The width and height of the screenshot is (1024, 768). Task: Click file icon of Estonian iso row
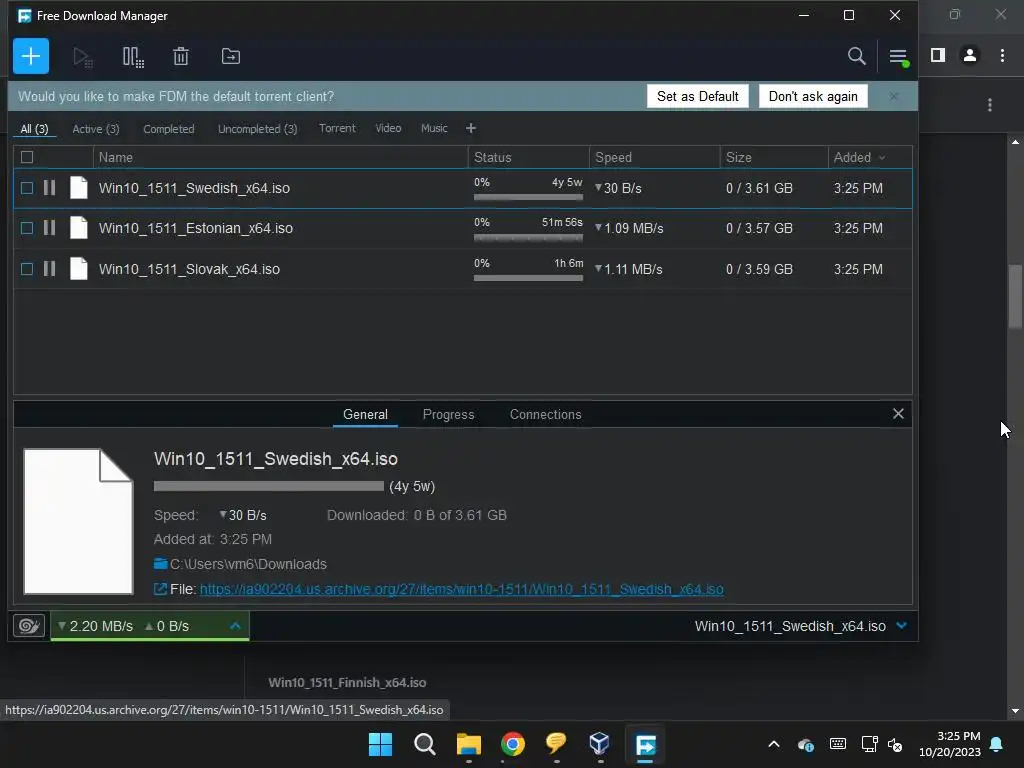tap(78, 228)
